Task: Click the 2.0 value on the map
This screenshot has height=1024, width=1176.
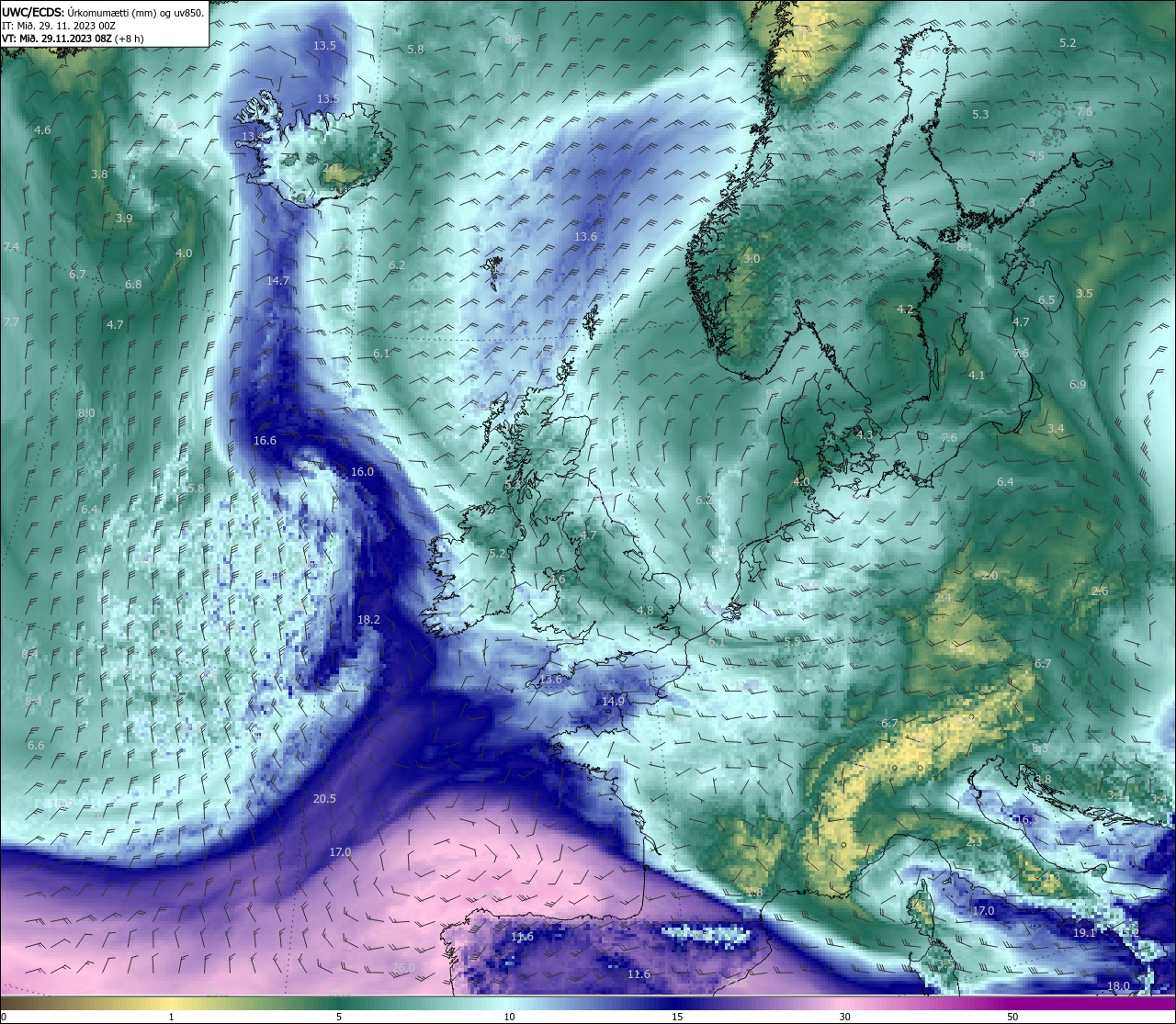Action: point(989,576)
